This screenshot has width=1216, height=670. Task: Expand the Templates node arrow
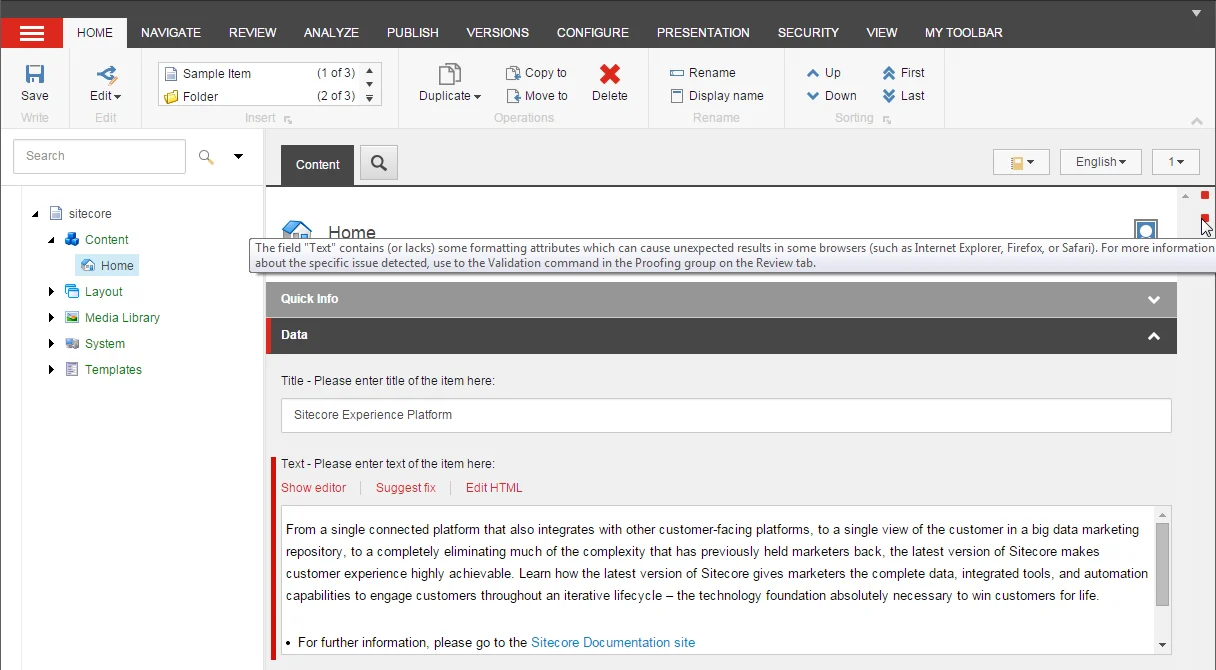(52, 370)
